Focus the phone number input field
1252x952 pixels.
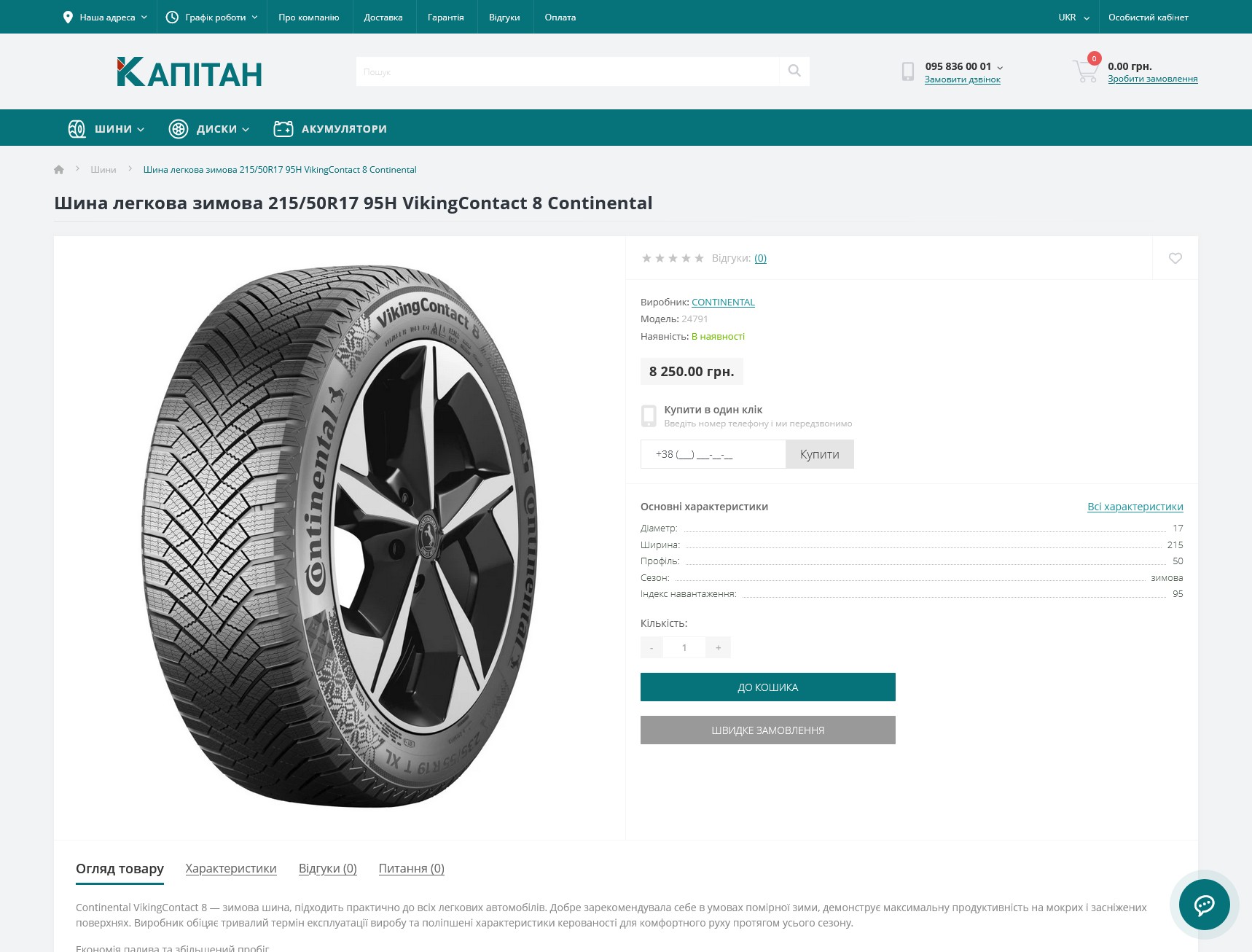click(713, 454)
